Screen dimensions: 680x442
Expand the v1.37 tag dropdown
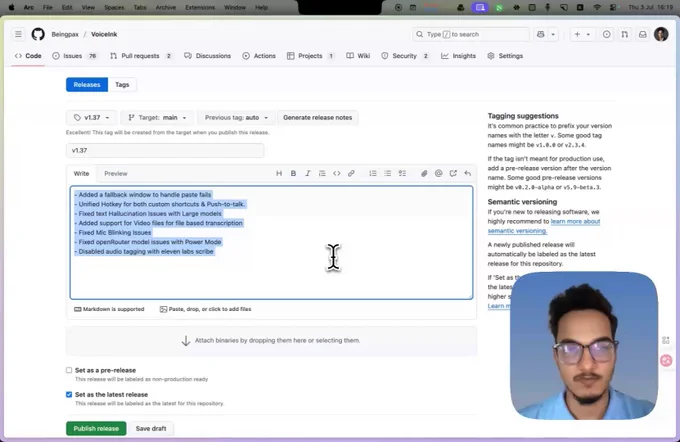click(x=91, y=118)
